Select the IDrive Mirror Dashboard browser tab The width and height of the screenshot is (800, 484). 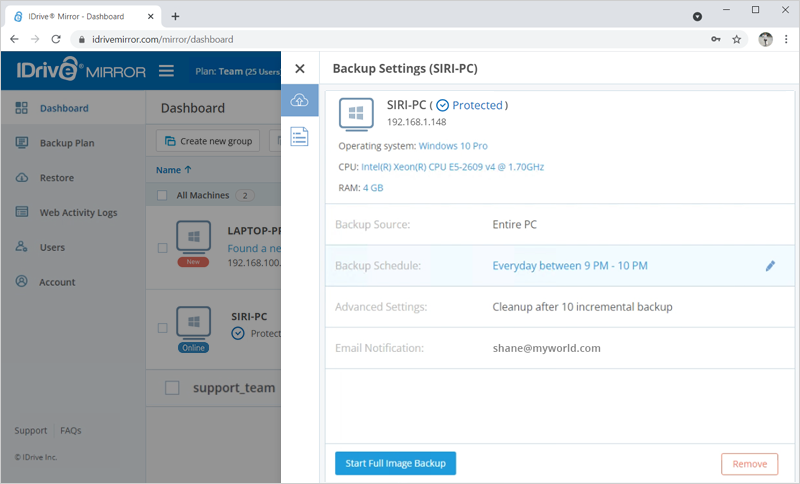tap(84, 16)
